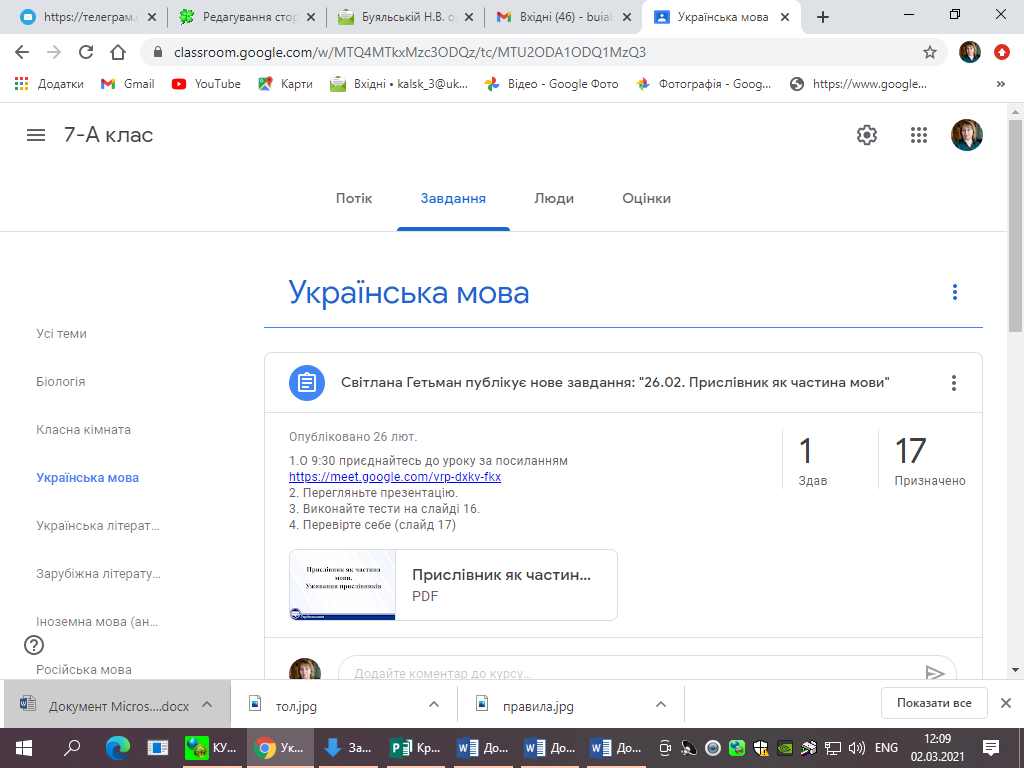Open the meet.google.com lesson link
The width and height of the screenshot is (1024, 768).
[394, 477]
